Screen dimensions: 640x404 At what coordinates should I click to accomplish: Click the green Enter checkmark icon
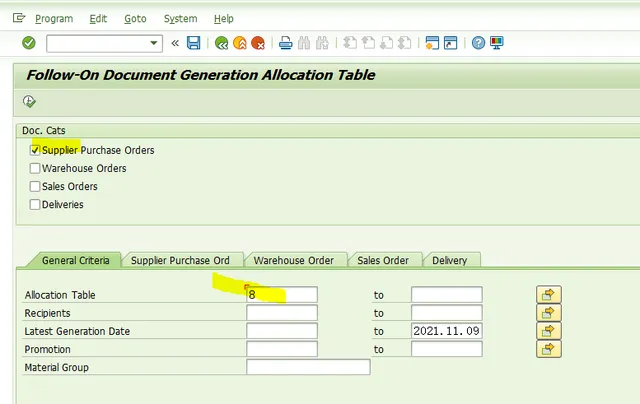[29, 43]
